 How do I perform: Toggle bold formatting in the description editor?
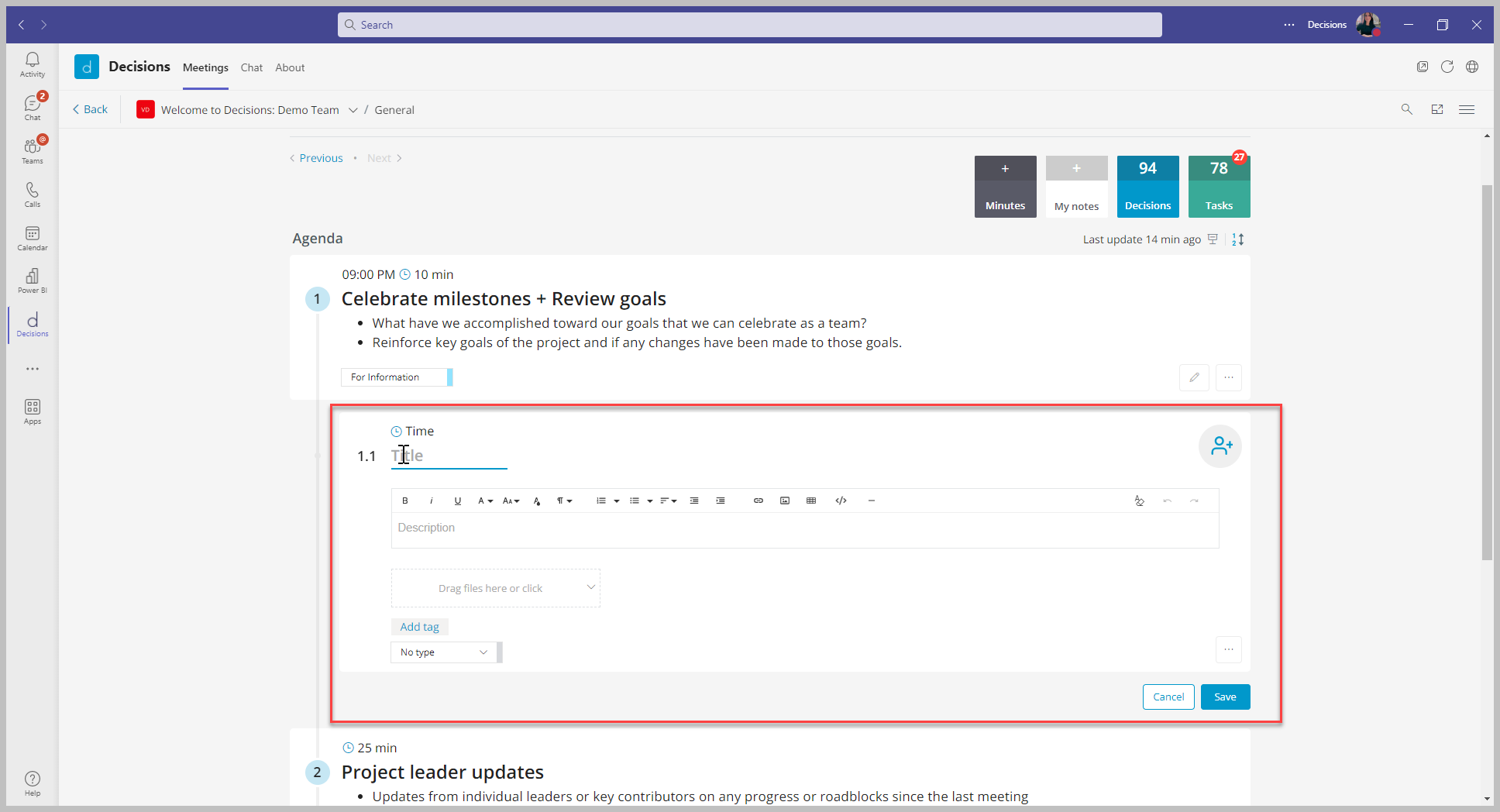(404, 501)
